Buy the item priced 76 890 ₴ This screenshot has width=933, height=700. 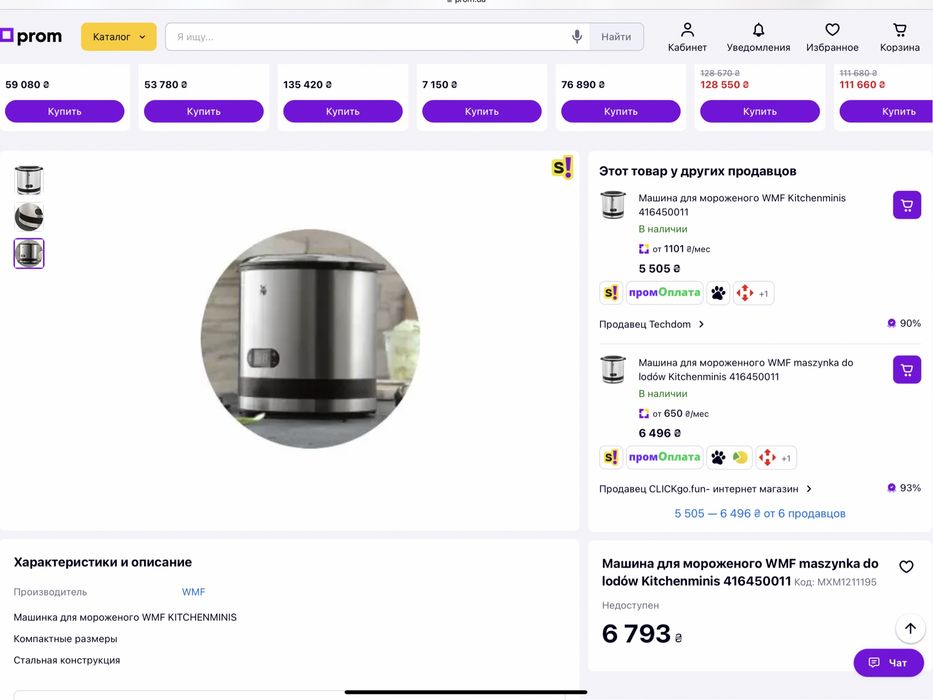click(621, 111)
